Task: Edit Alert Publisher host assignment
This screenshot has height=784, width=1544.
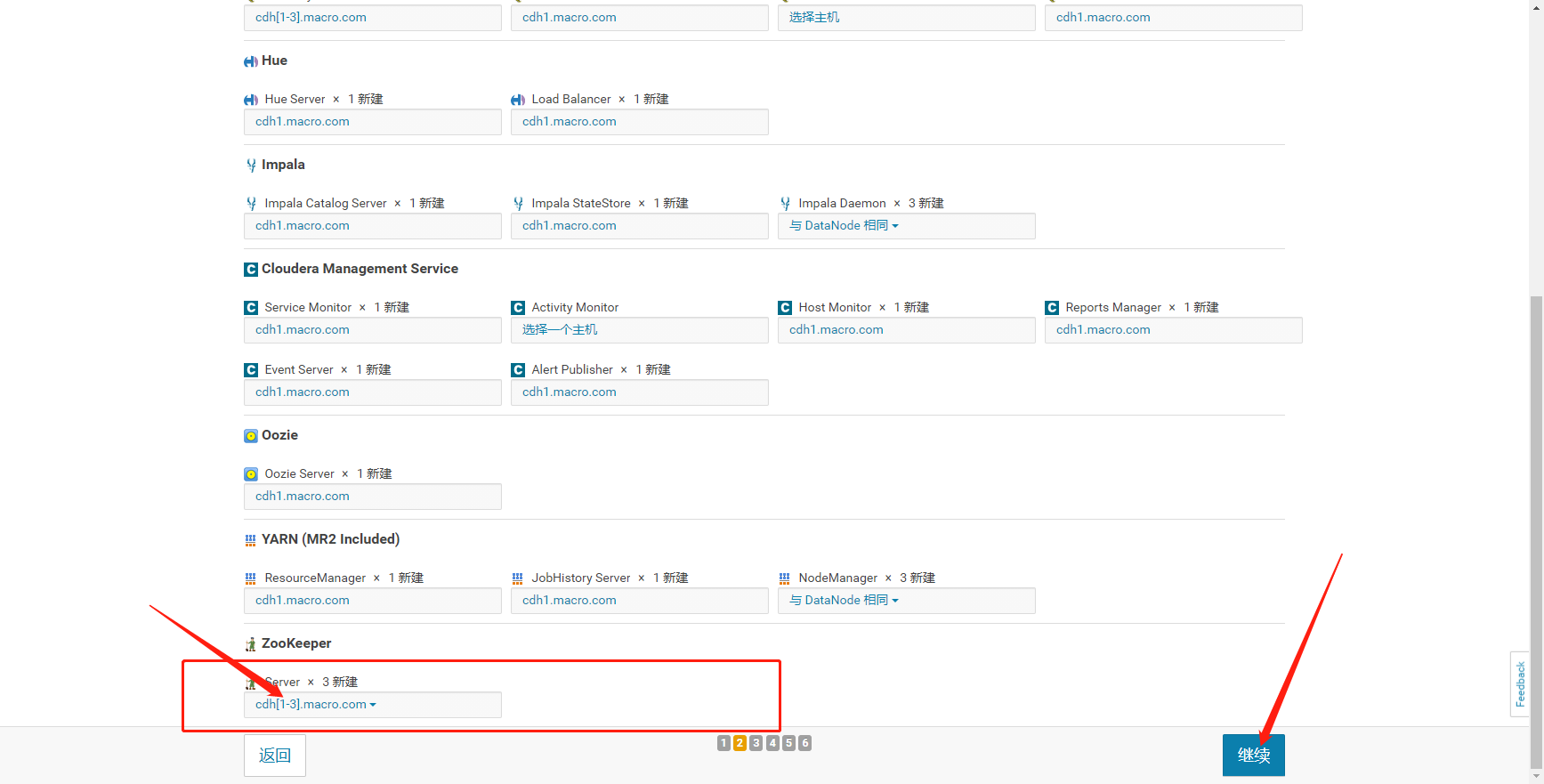Action: click(639, 392)
